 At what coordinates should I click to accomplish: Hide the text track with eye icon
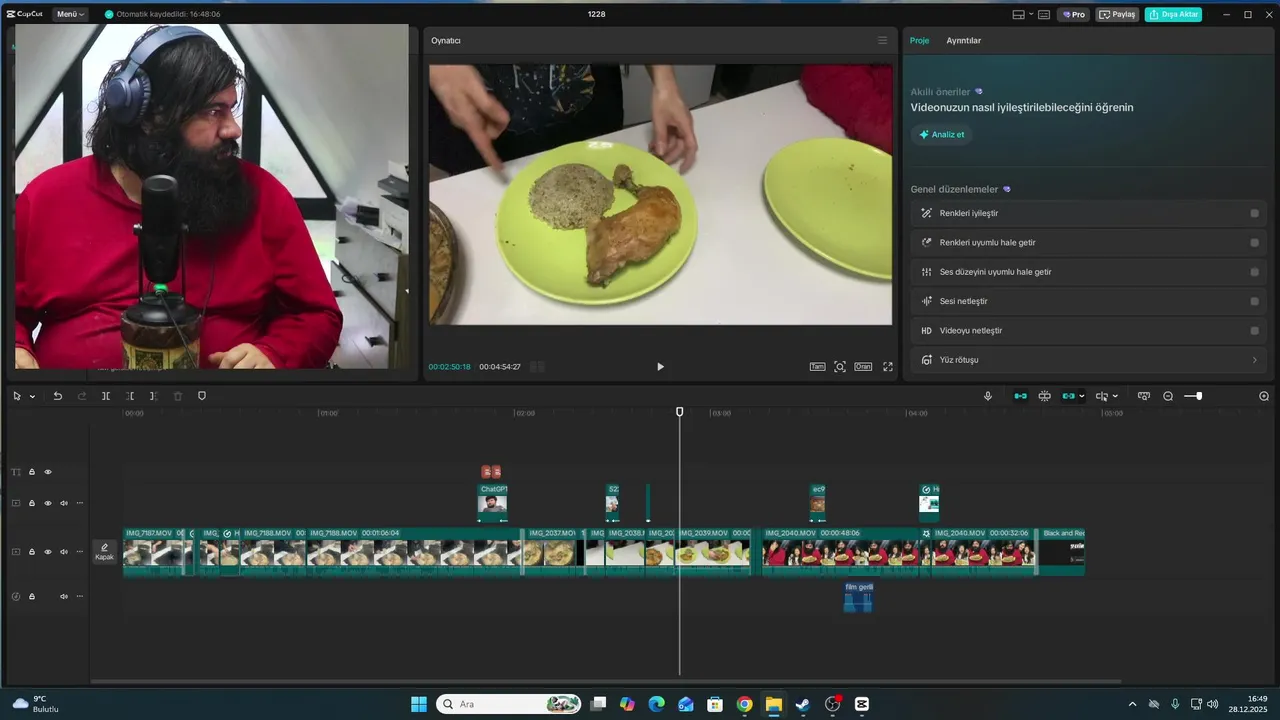pos(47,472)
